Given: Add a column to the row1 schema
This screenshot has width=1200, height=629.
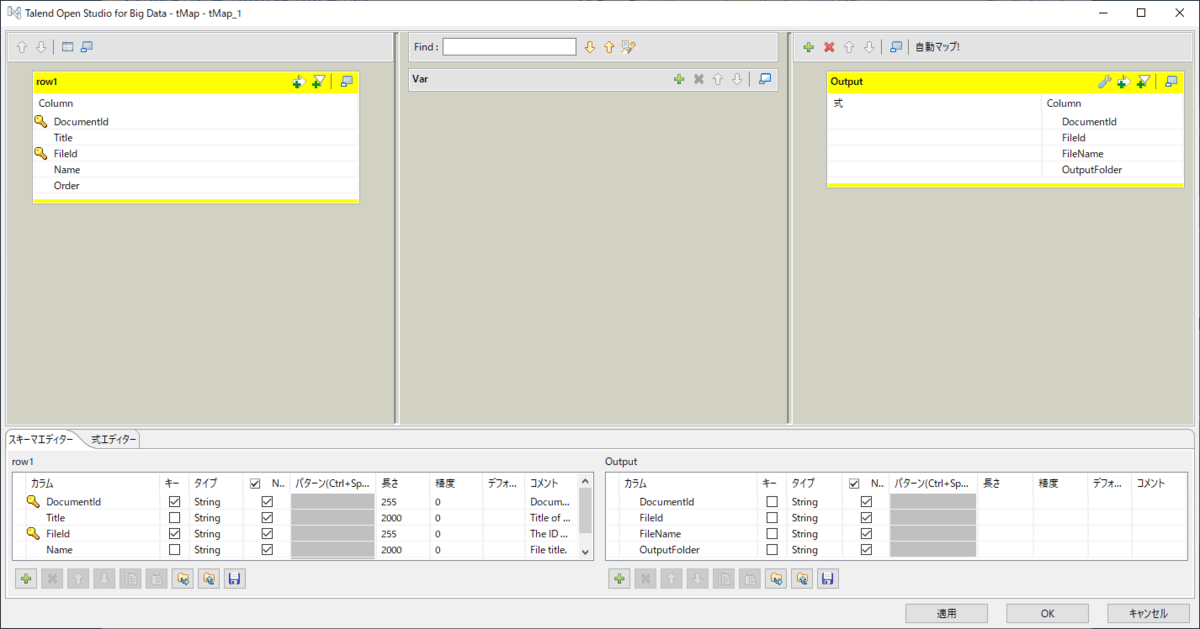Looking at the screenshot, I should click(x=27, y=578).
